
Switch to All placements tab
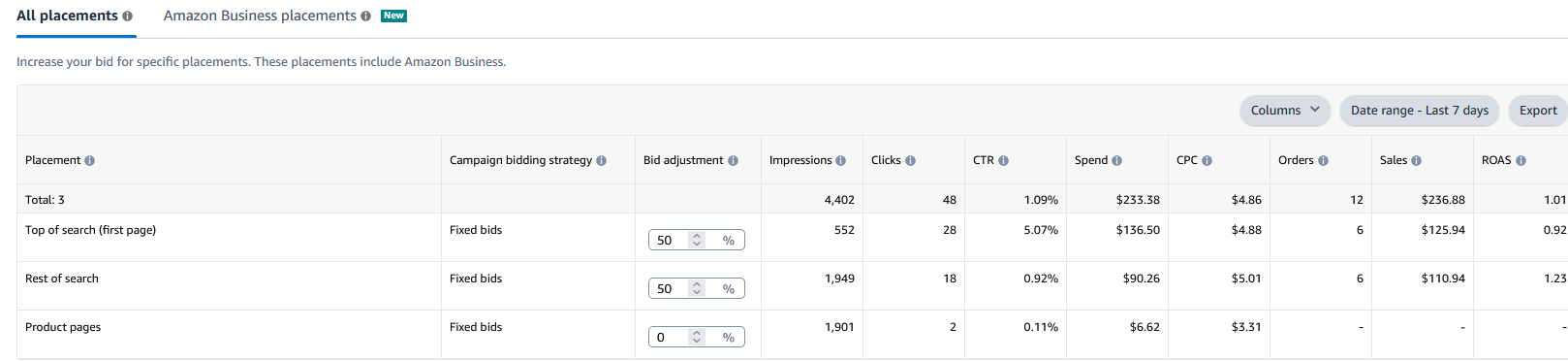tap(67, 16)
